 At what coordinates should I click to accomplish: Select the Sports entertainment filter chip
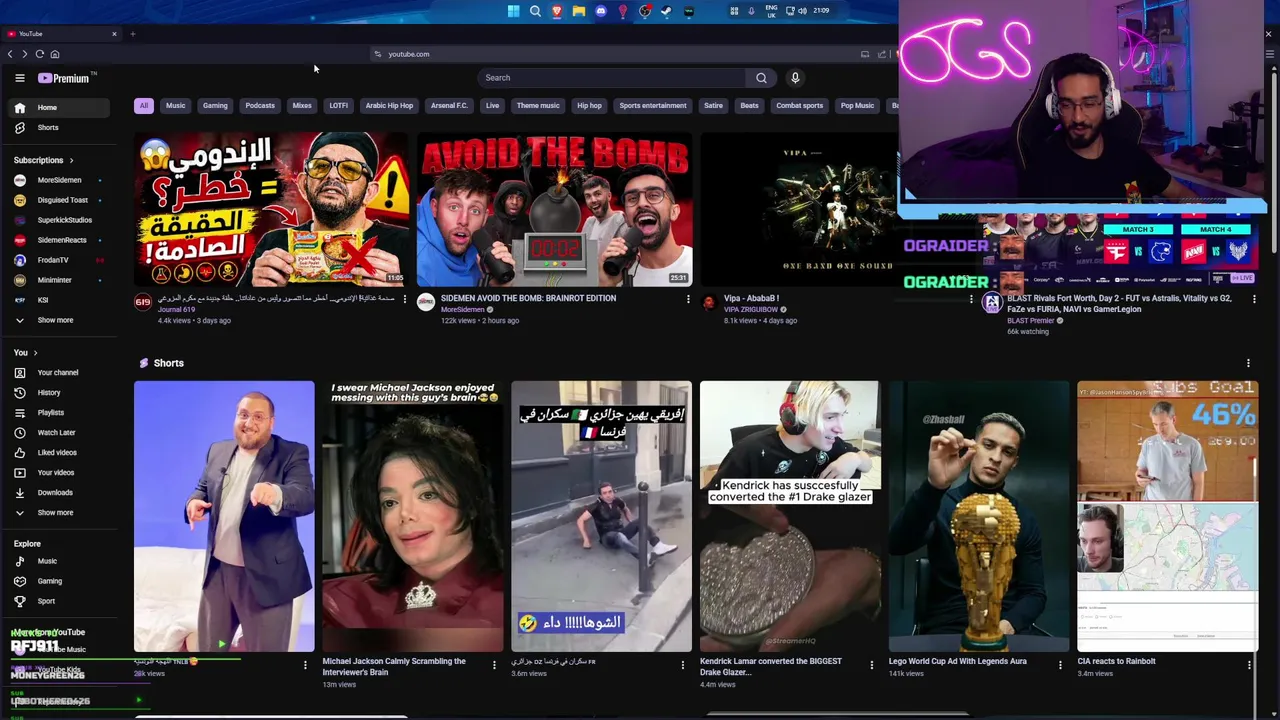click(x=653, y=105)
